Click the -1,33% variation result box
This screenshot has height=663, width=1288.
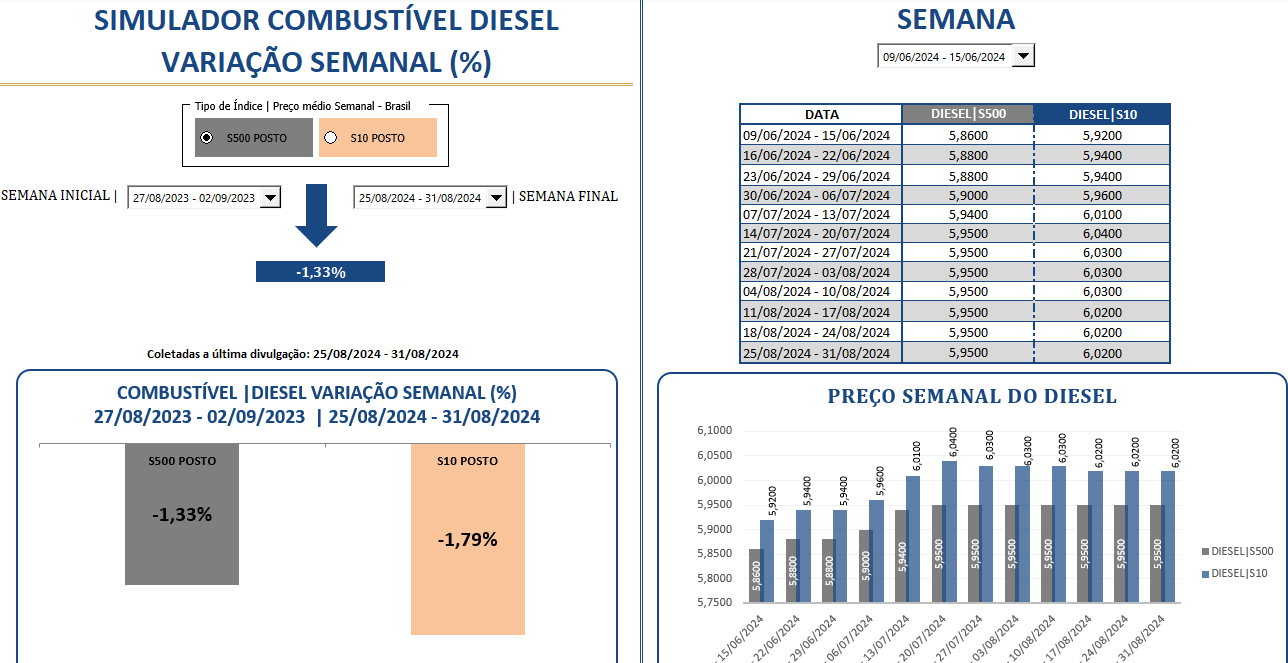pos(320,272)
